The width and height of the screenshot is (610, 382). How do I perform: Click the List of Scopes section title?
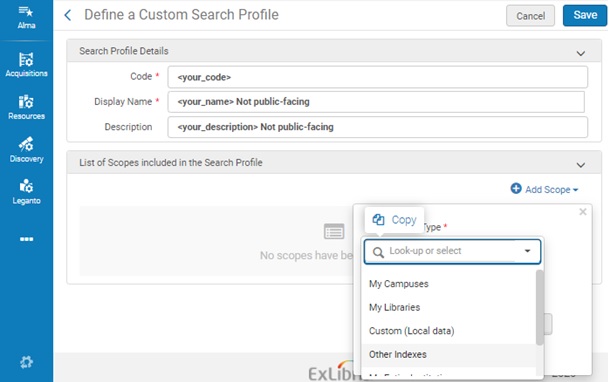pos(171,163)
